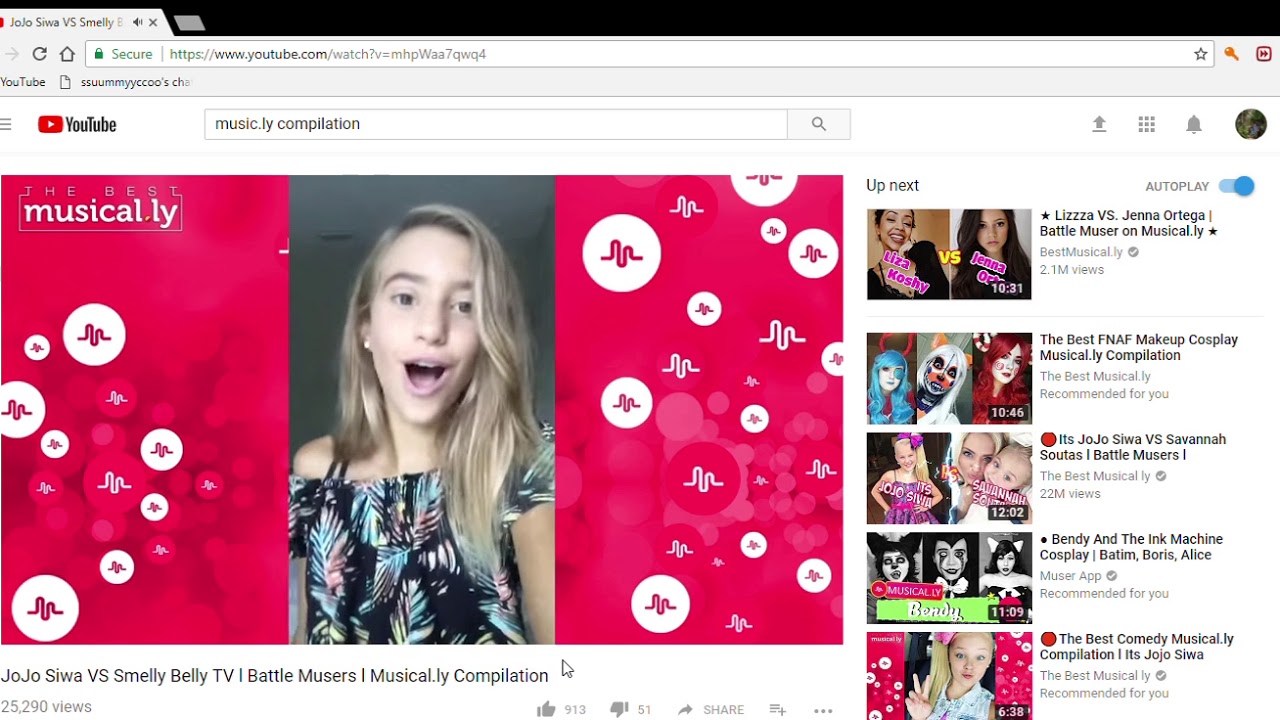Click the video player area
This screenshot has height=720, width=1280.
pyautogui.click(x=422, y=410)
